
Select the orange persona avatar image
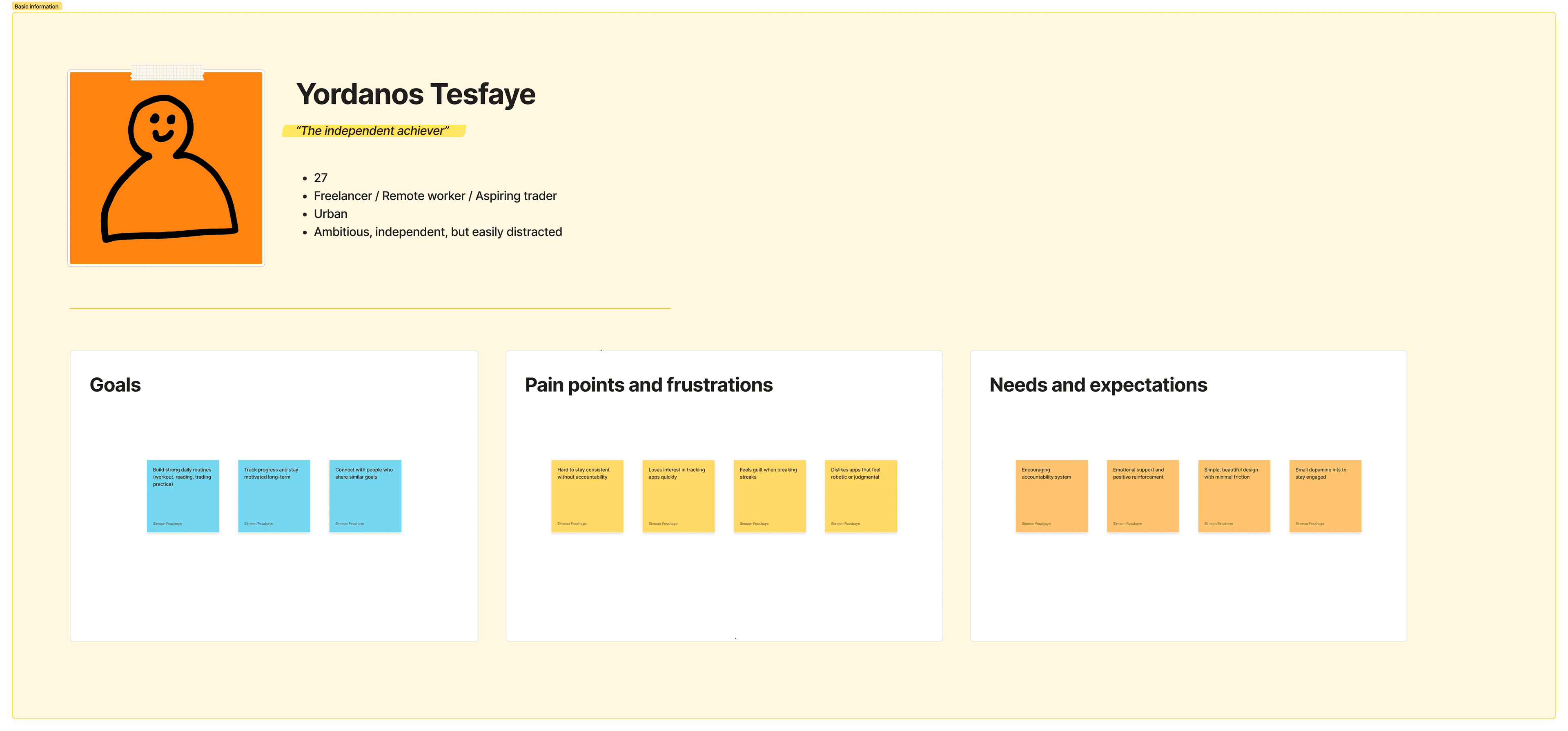coord(166,168)
